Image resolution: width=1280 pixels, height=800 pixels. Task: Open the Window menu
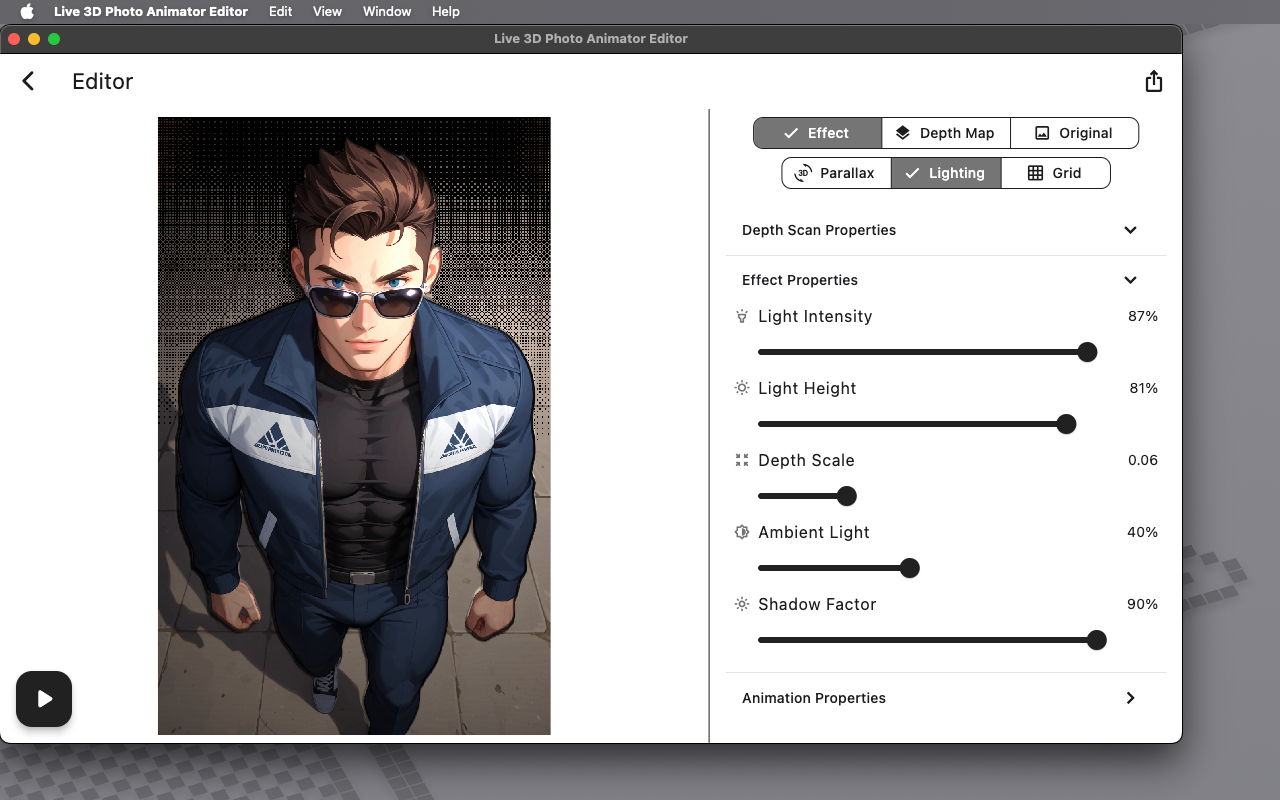387,11
